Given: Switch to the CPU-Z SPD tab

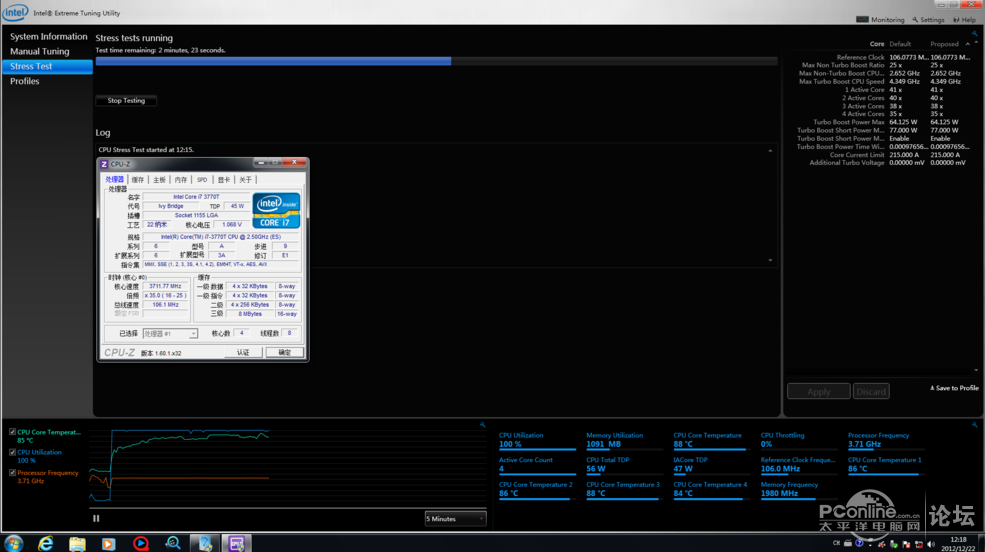Looking at the screenshot, I should pos(202,180).
